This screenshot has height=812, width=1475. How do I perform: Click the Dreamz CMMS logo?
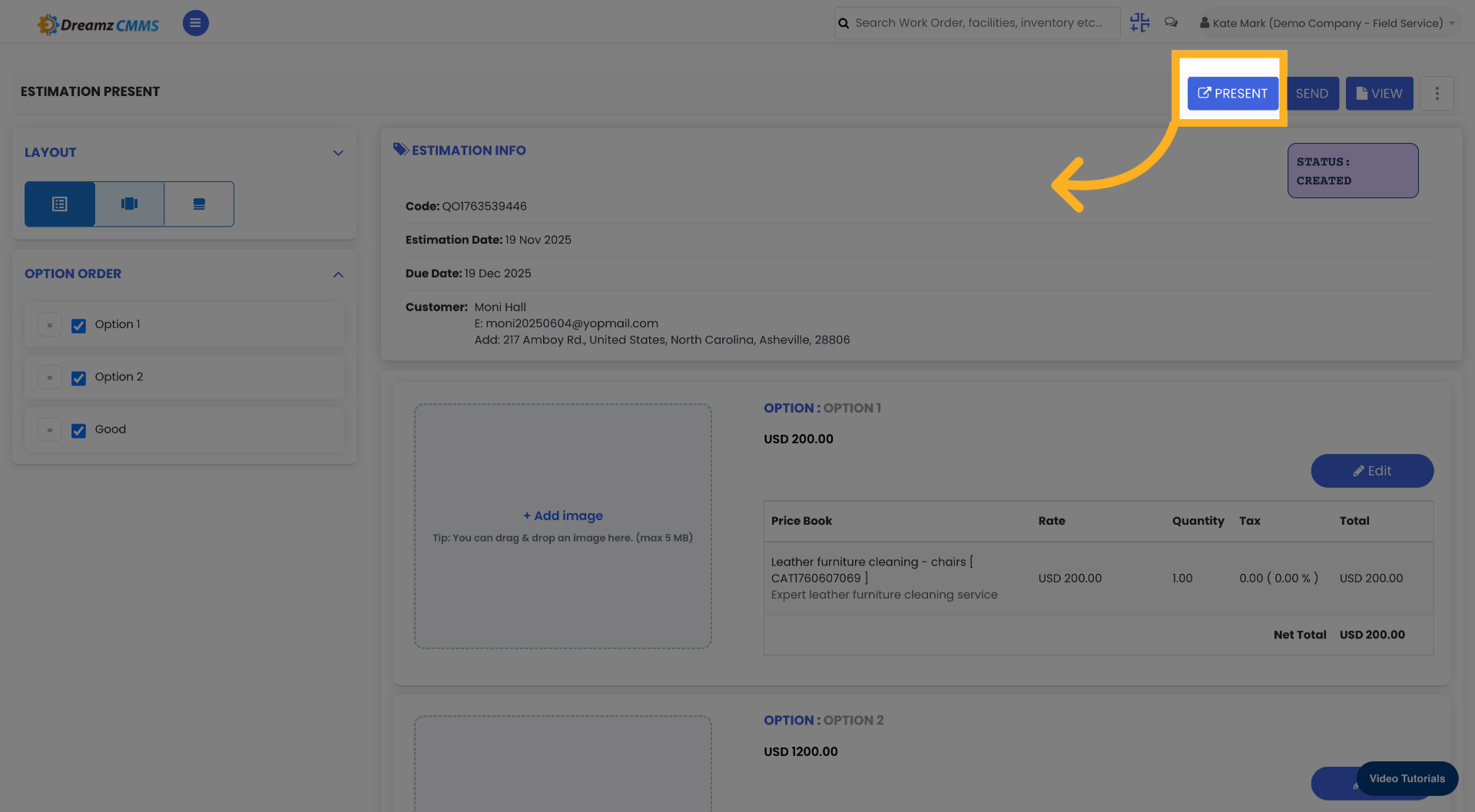(x=98, y=25)
